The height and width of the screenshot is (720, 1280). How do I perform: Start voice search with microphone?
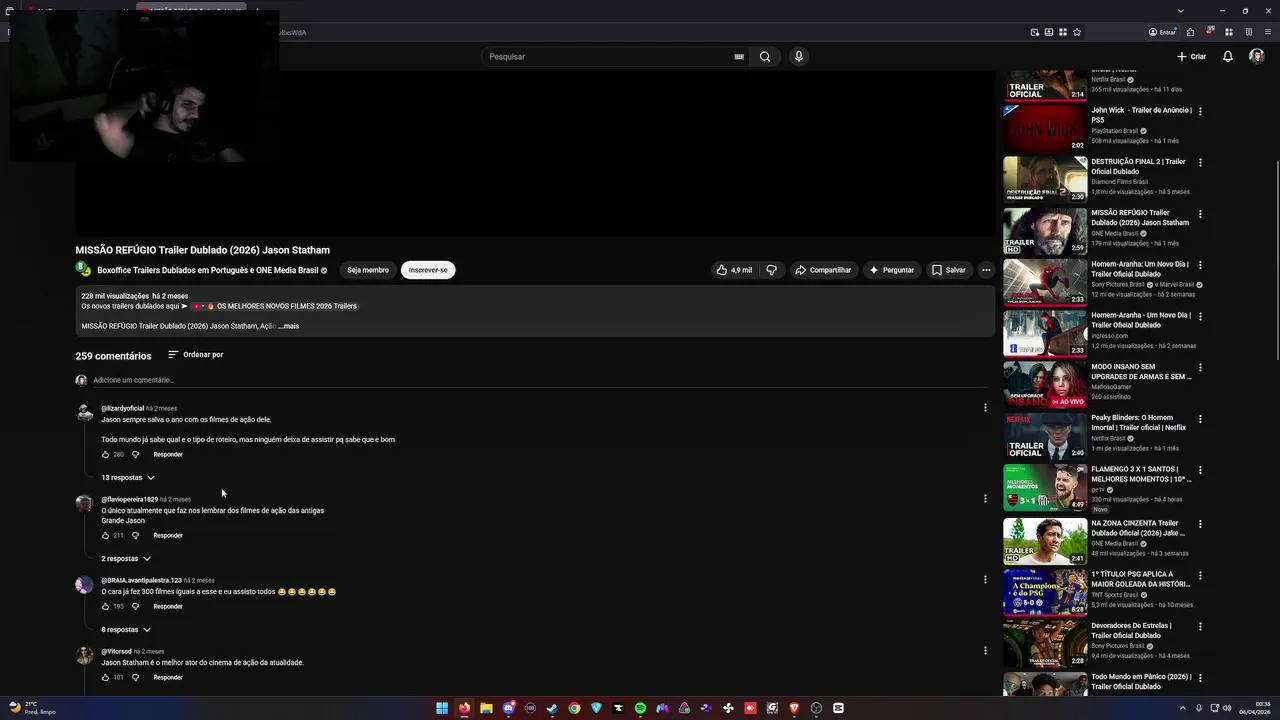(x=798, y=57)
